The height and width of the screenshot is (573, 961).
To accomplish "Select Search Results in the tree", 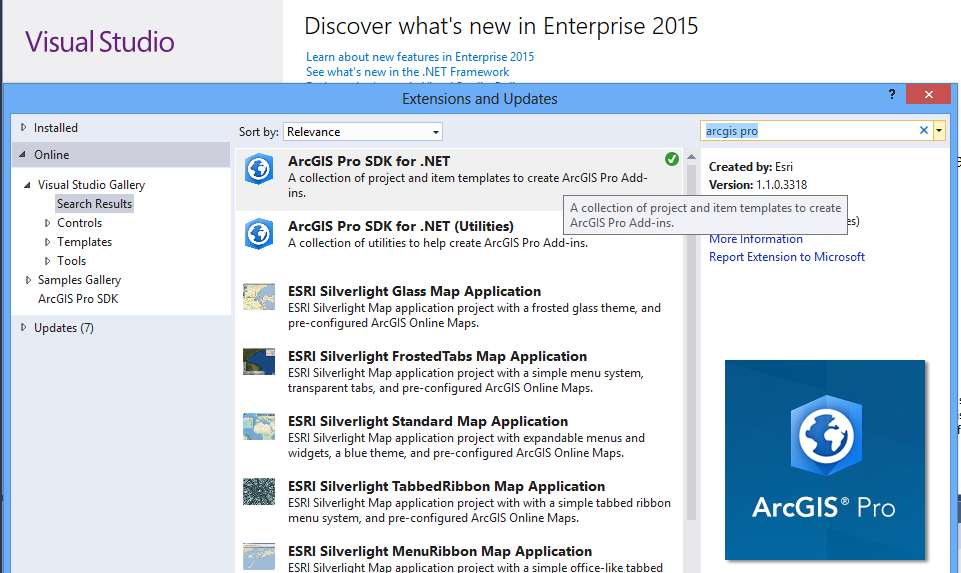I will pyautogui.click(x=94, y=204).
